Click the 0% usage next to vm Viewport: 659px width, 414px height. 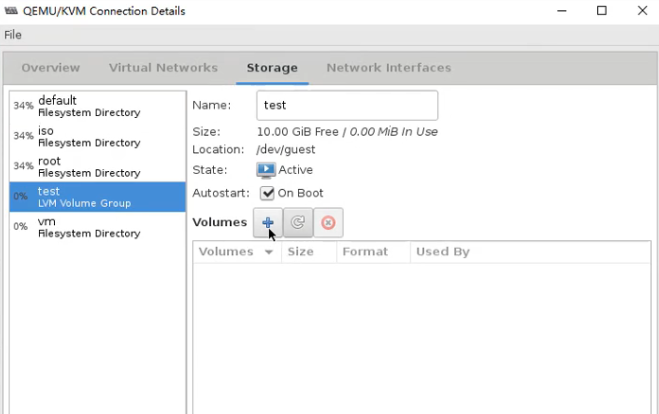point(21,227)
